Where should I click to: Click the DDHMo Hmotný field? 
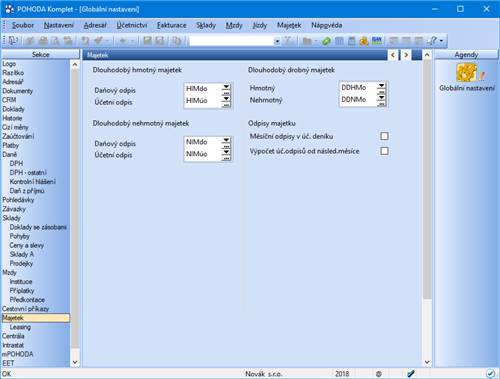point(358,87)
